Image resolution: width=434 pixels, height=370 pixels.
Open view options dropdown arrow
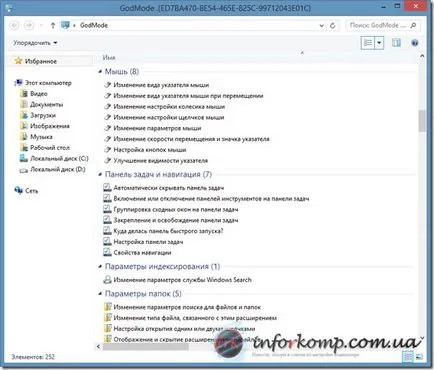379,43
